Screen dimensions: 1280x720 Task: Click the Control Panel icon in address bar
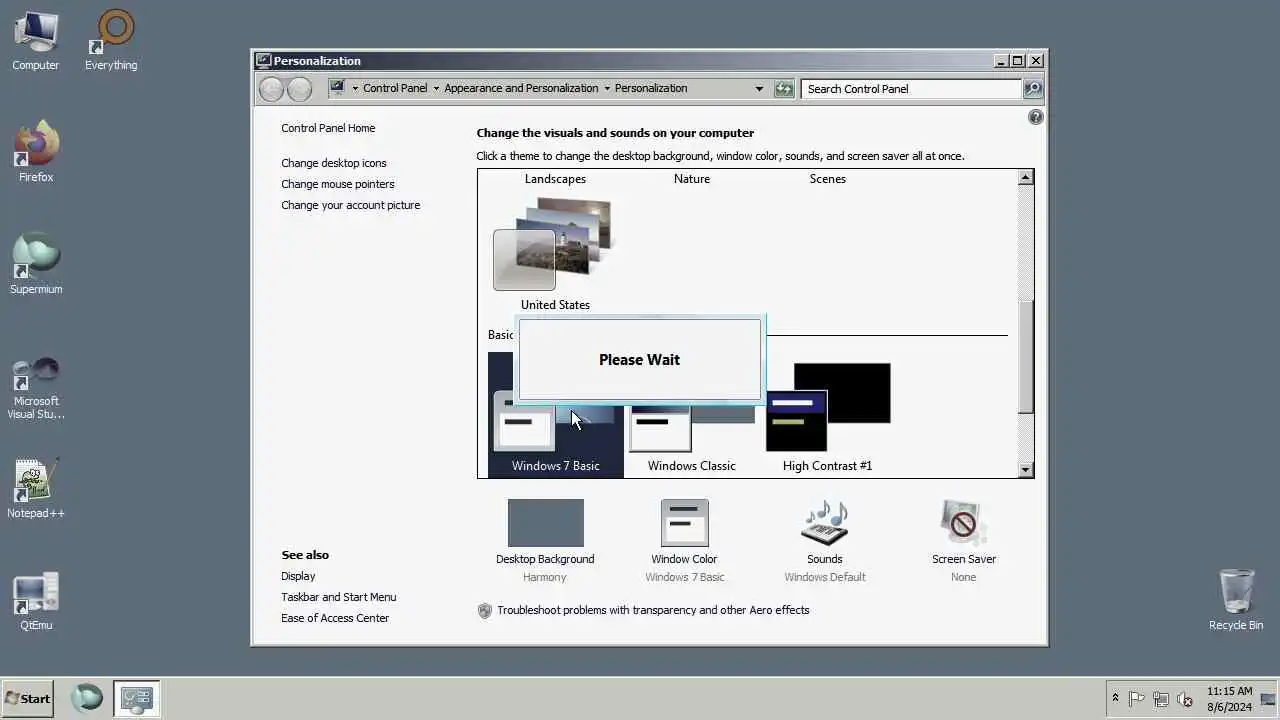pos(337,88)
